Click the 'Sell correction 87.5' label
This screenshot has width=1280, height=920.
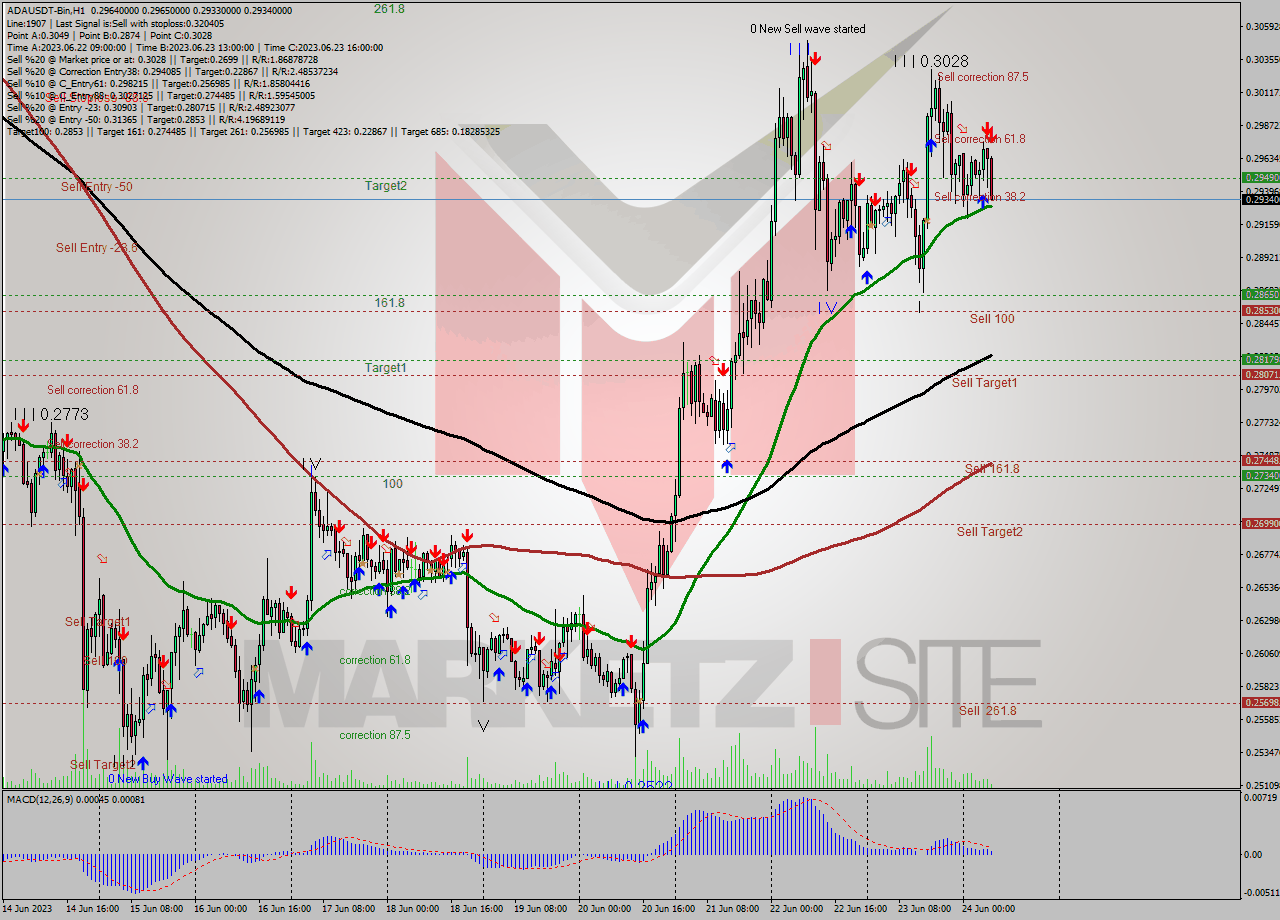983,77
